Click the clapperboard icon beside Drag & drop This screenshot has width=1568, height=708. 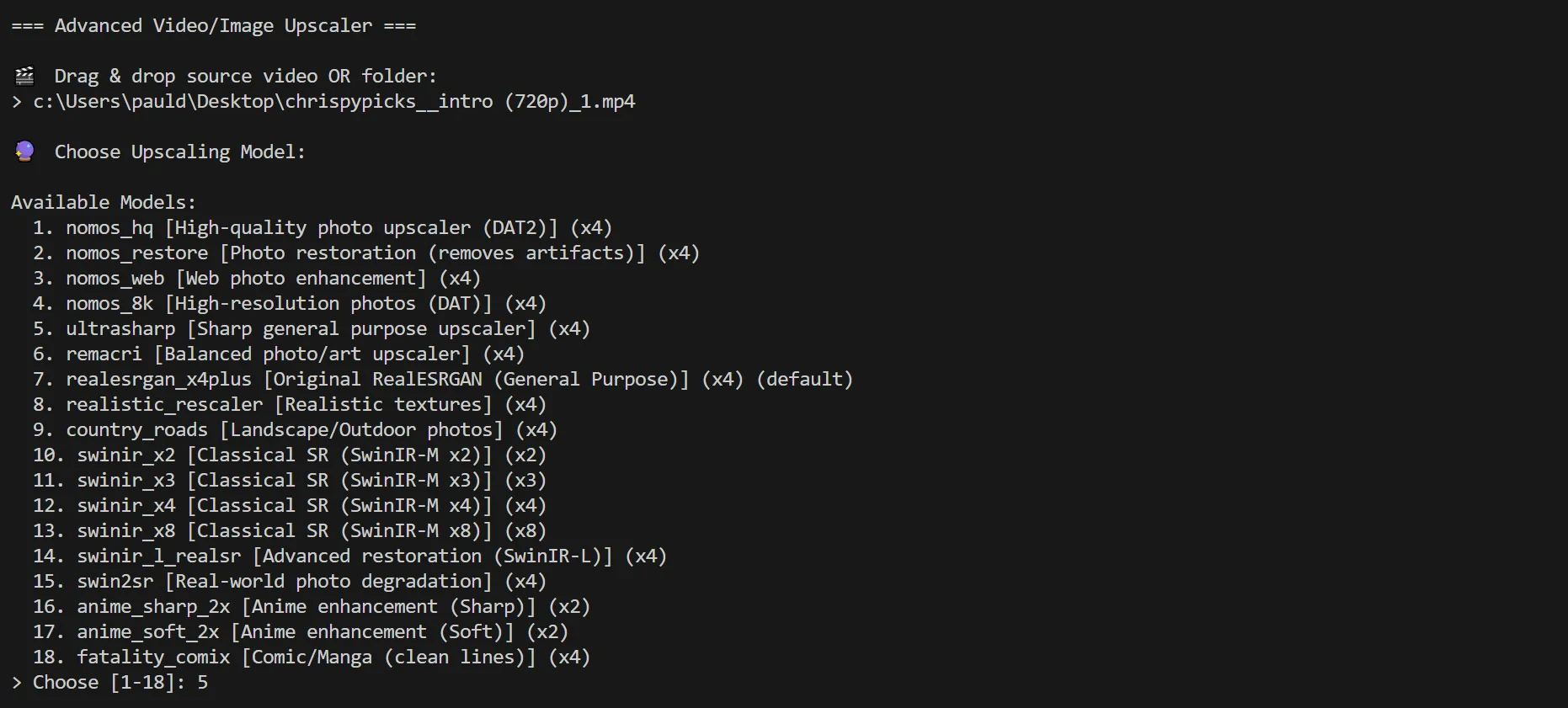24,77
